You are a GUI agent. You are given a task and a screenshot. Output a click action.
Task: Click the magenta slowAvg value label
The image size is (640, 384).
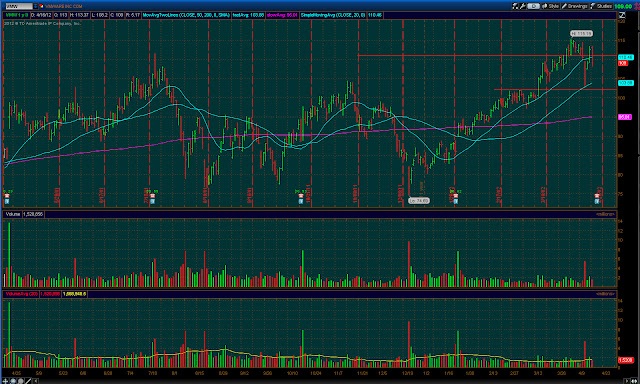click(282, 15)
